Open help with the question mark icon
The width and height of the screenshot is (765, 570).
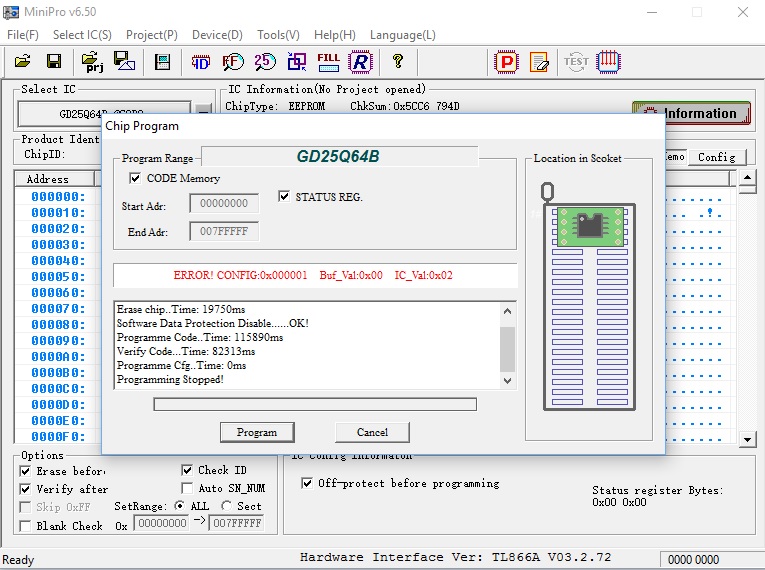[x=398, y=61]
